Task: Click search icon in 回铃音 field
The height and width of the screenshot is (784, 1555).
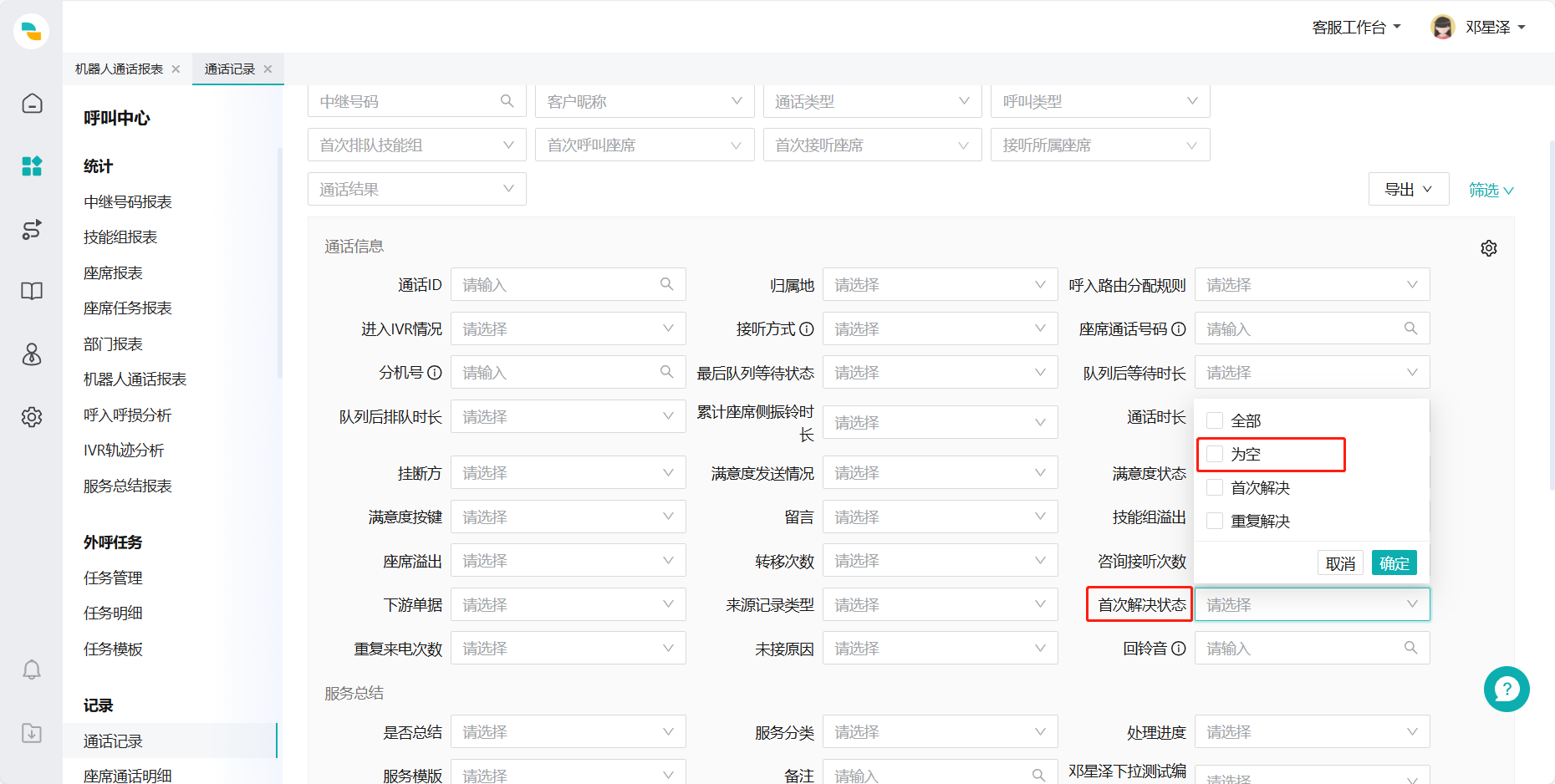Action: (x=1410, y=648)
